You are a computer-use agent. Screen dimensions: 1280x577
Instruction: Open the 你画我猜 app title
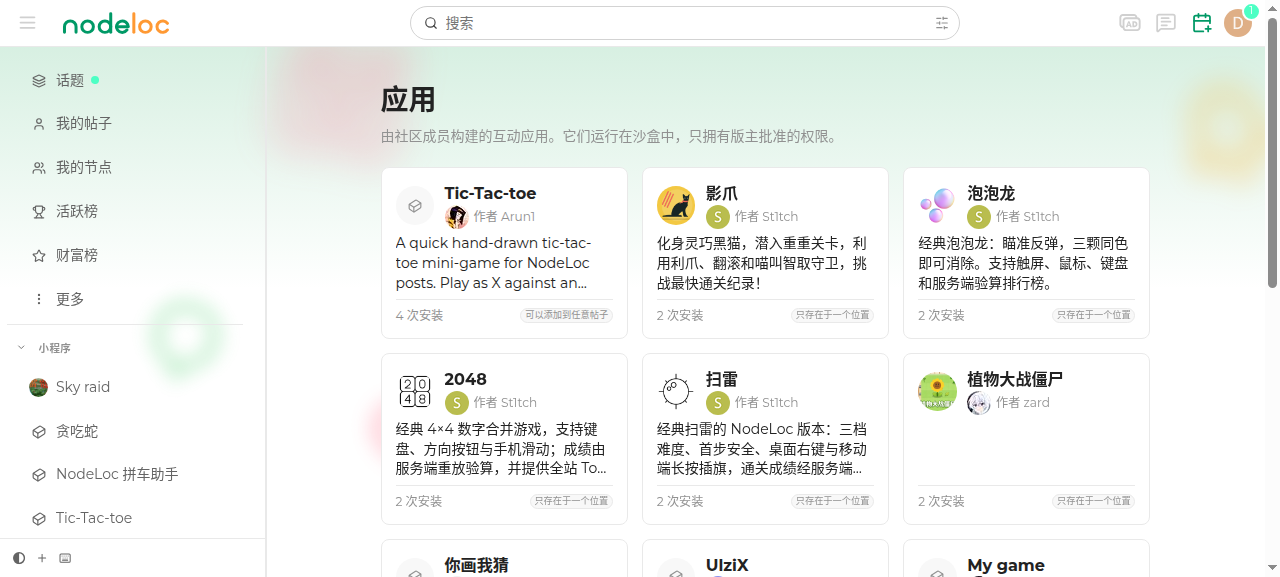477,565
